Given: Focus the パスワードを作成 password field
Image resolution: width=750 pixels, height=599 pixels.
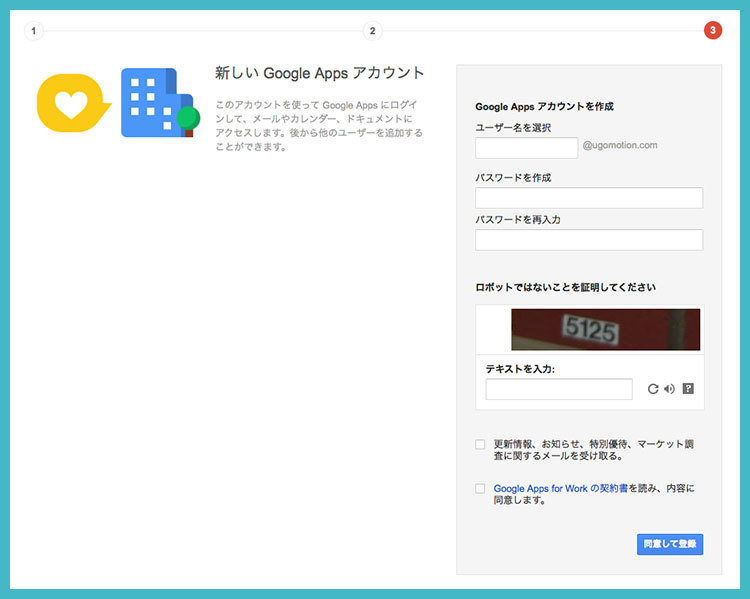Looking at the screenshot, I should (x=589, y=198).
